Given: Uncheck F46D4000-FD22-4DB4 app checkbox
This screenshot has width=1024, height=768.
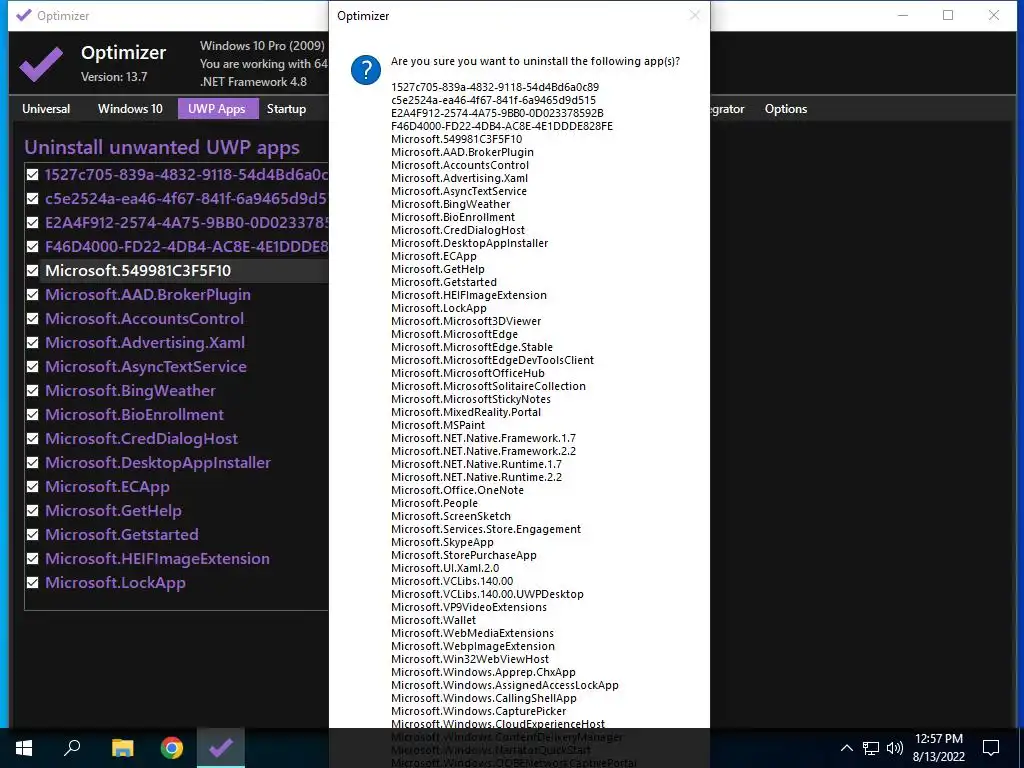Looking at the screenshot, I should point(33,247).
